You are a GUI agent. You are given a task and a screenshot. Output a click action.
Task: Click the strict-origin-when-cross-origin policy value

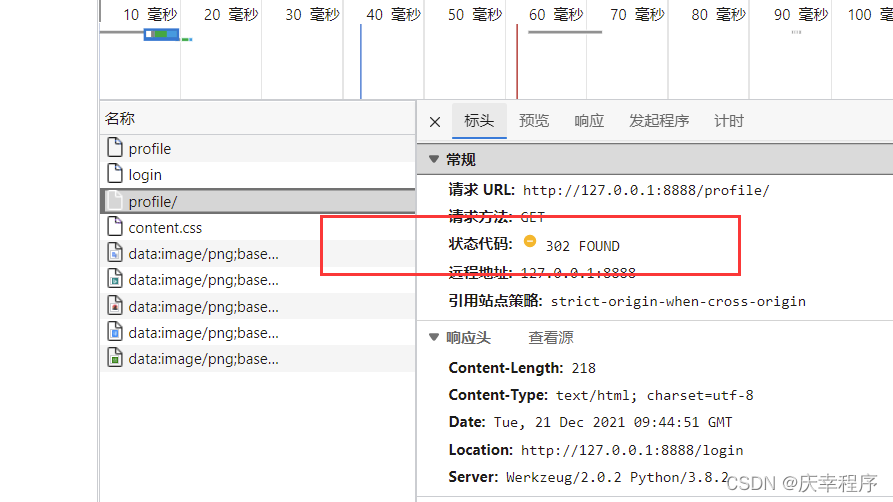[678, 301]
